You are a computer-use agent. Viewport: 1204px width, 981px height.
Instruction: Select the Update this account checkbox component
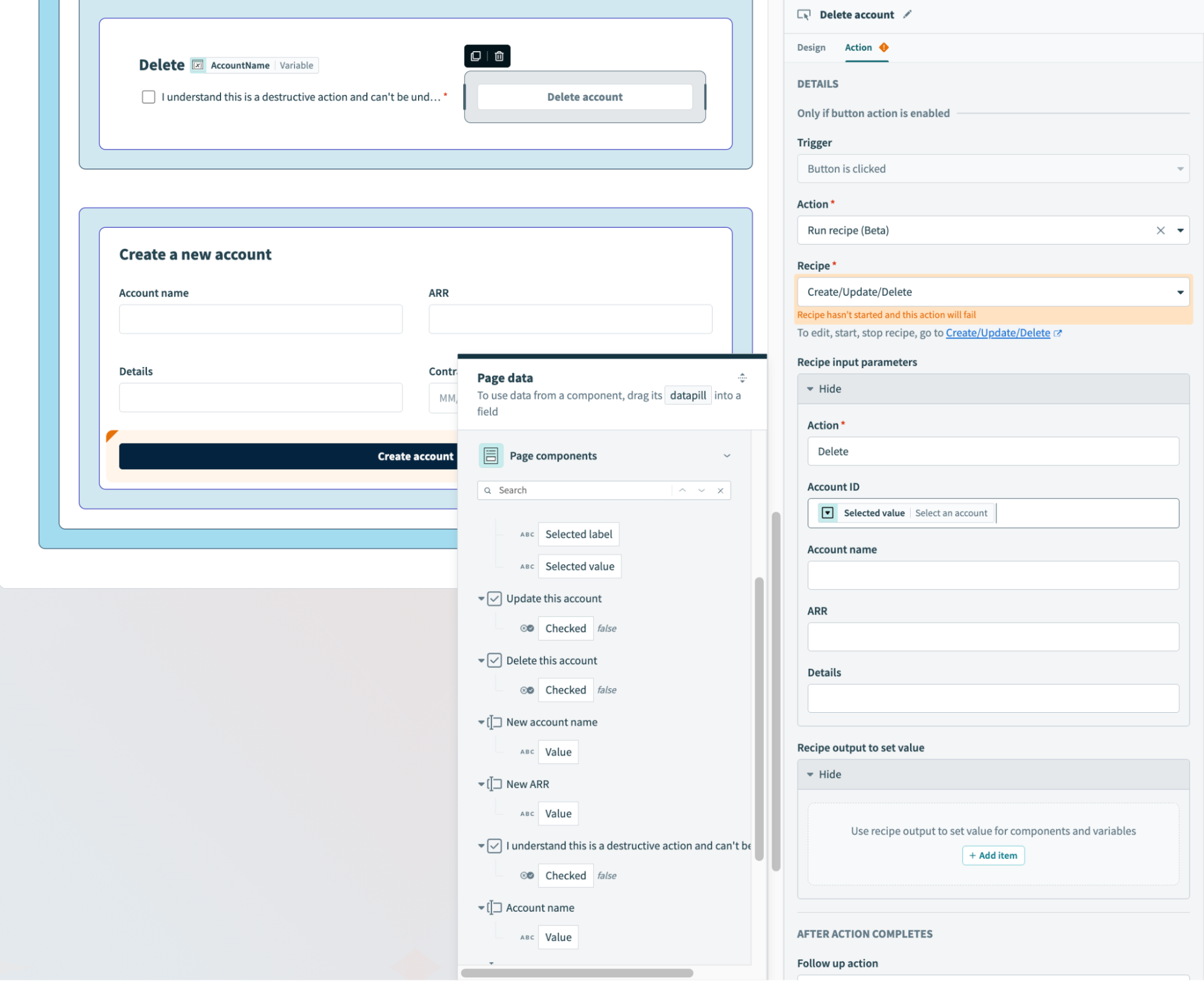coord(494,598)
